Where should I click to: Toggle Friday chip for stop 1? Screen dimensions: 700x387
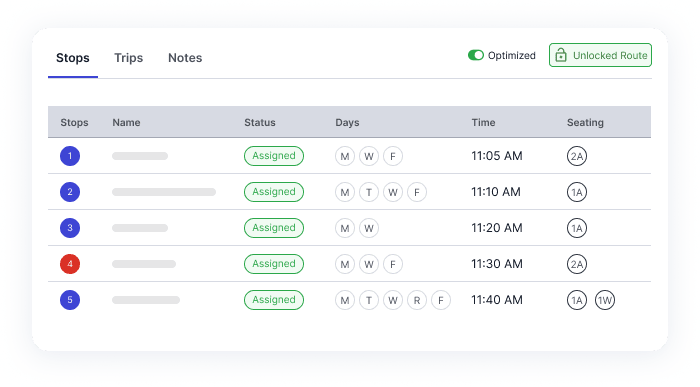pos(393,156)
